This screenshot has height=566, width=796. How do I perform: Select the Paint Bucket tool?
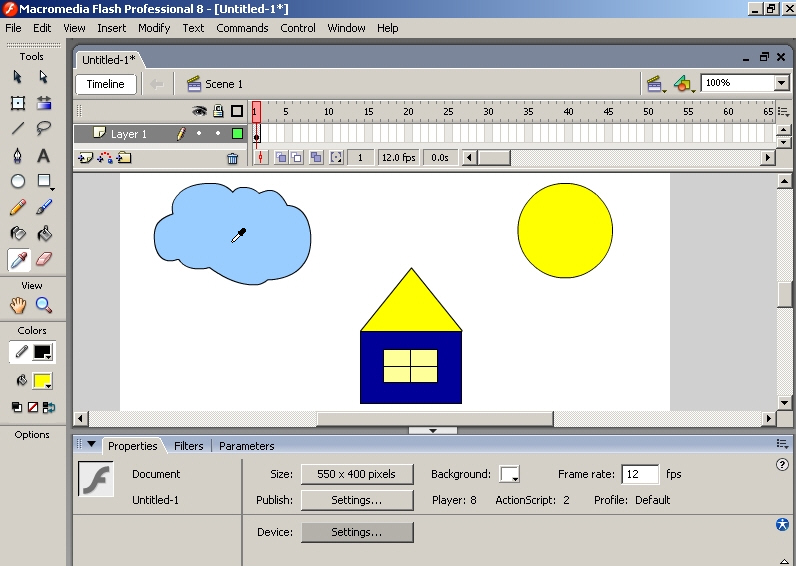(x=44, y=234)
